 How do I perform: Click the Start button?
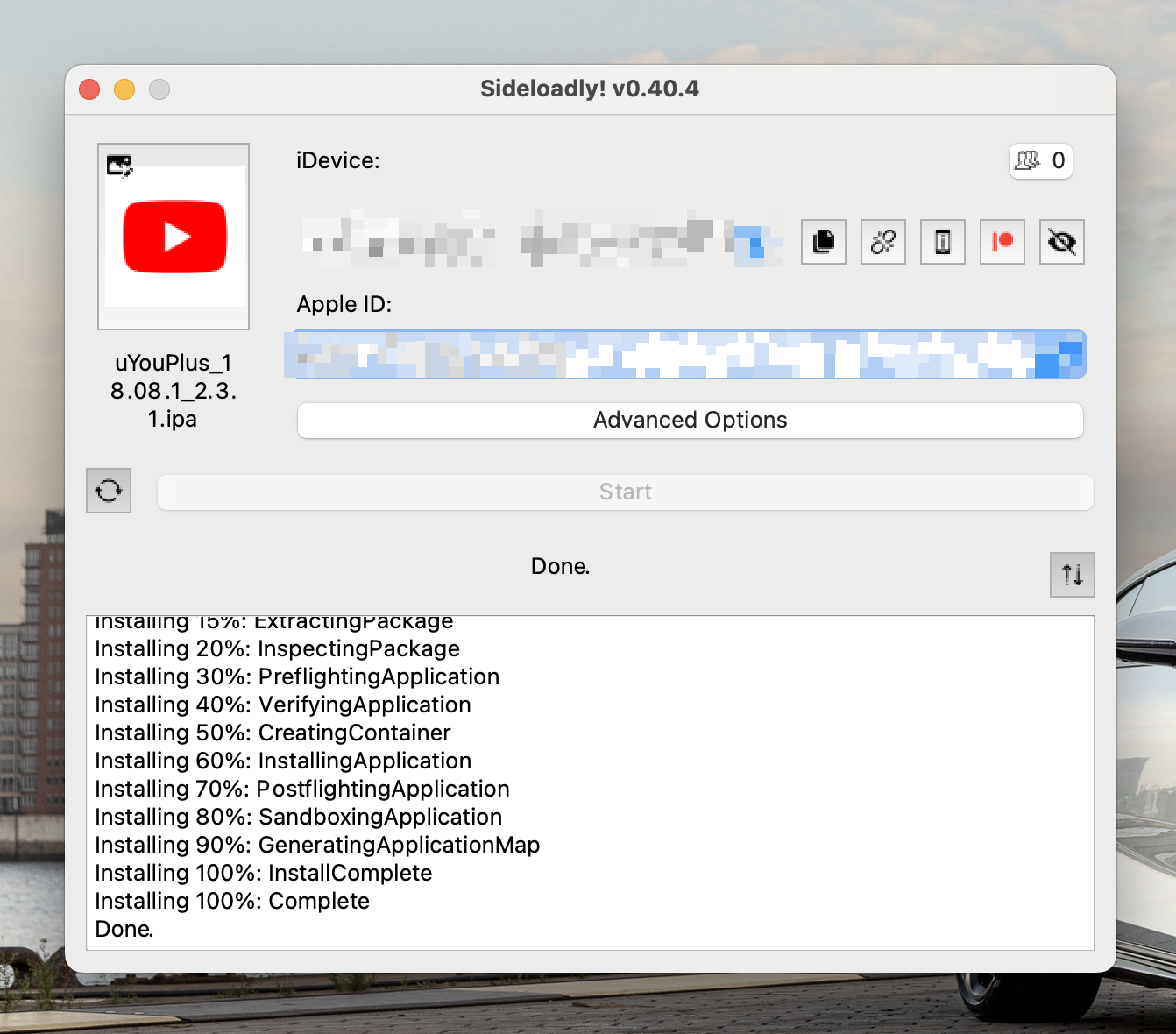point(626,492)
